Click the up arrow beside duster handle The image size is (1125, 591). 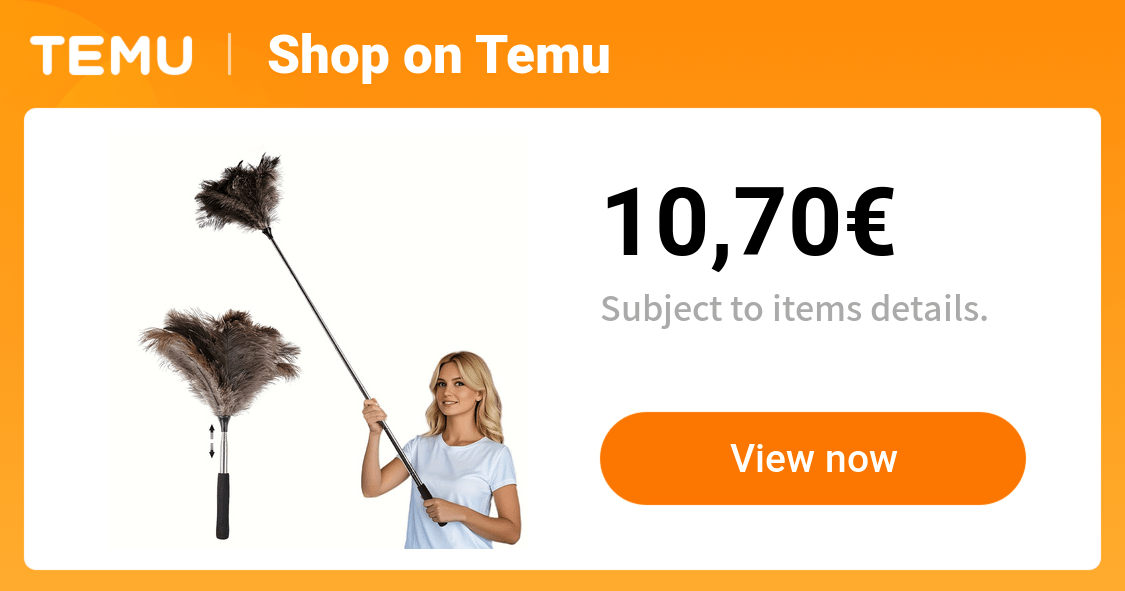[x=212, y=432]
